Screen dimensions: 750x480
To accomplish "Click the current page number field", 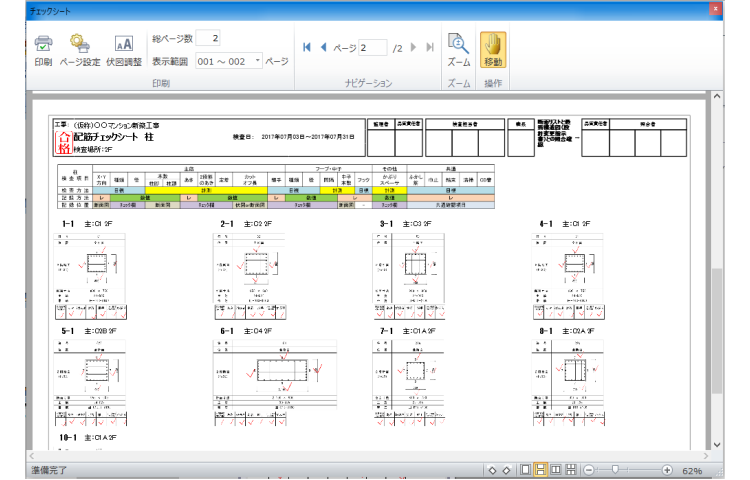I will 372,47.
